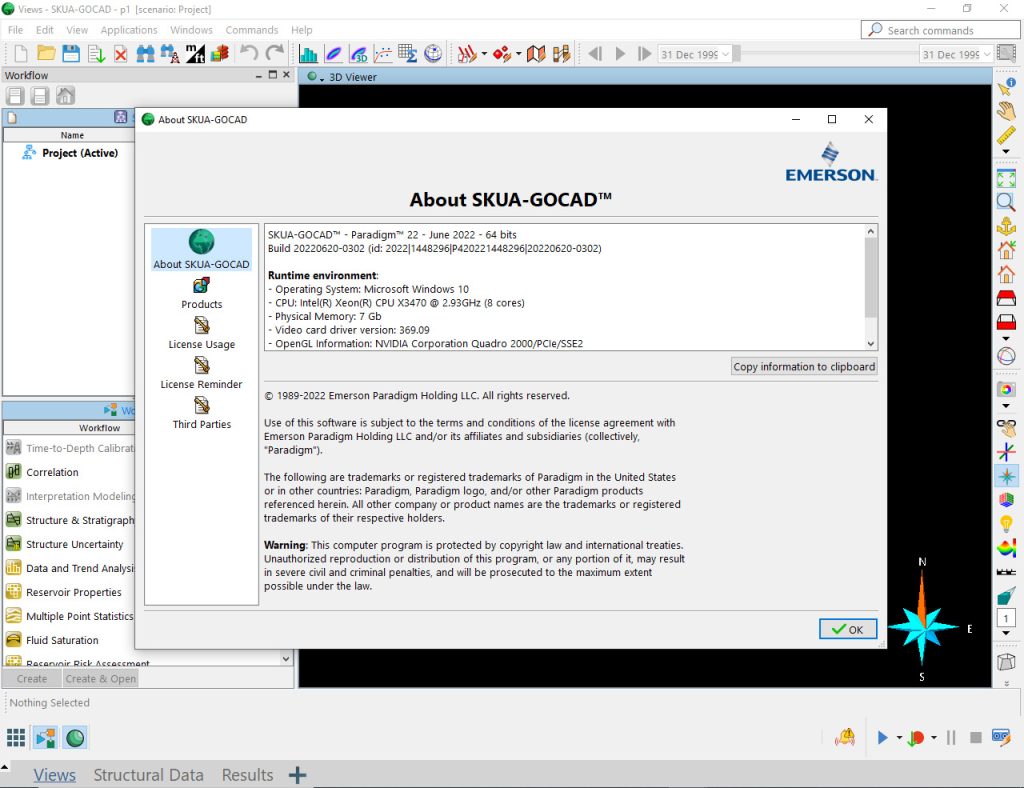The height and width of the screenshot is (788, 1024).
Task: Open the Applications menu
Action: [129, 30]
